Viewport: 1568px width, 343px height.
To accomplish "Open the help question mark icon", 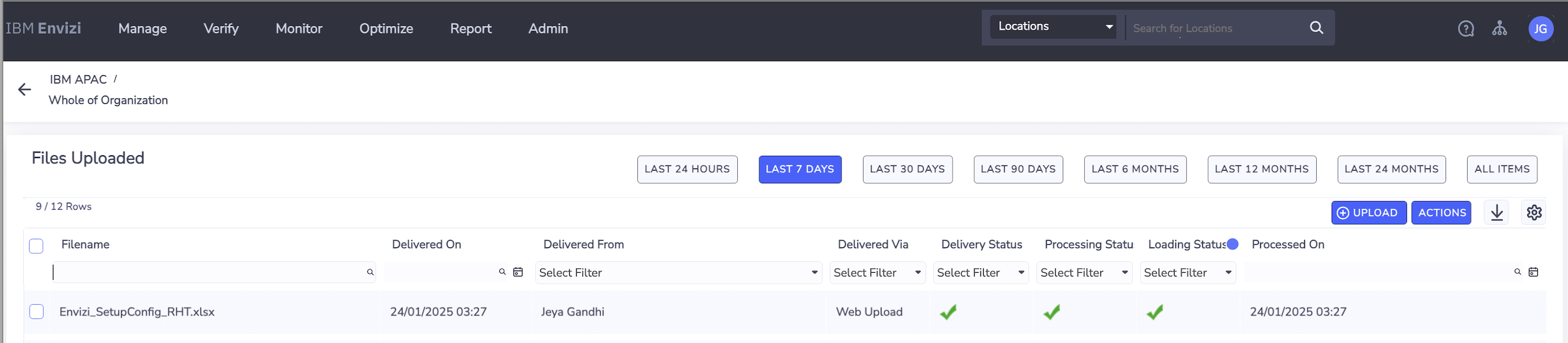I will click(1466, 28).
